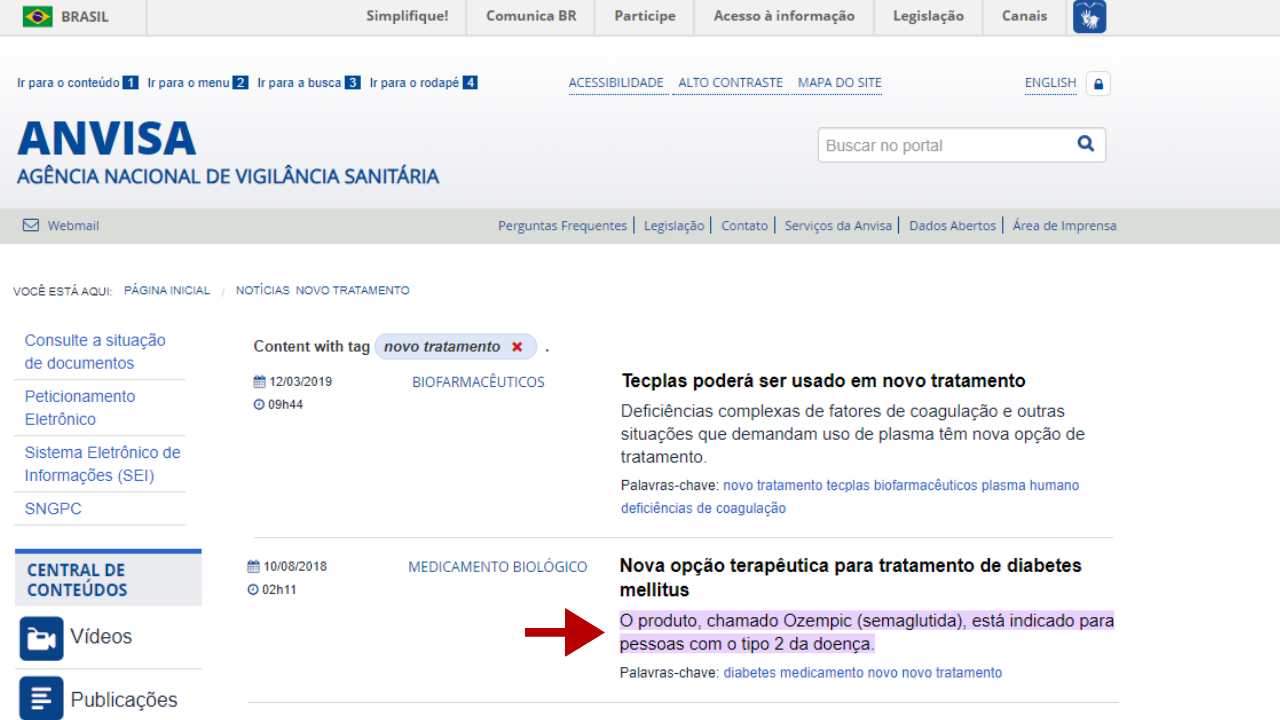The image size is (1280, 720).
Task: Remove the novo tratamento tag filter
Action: pos(517,347)
